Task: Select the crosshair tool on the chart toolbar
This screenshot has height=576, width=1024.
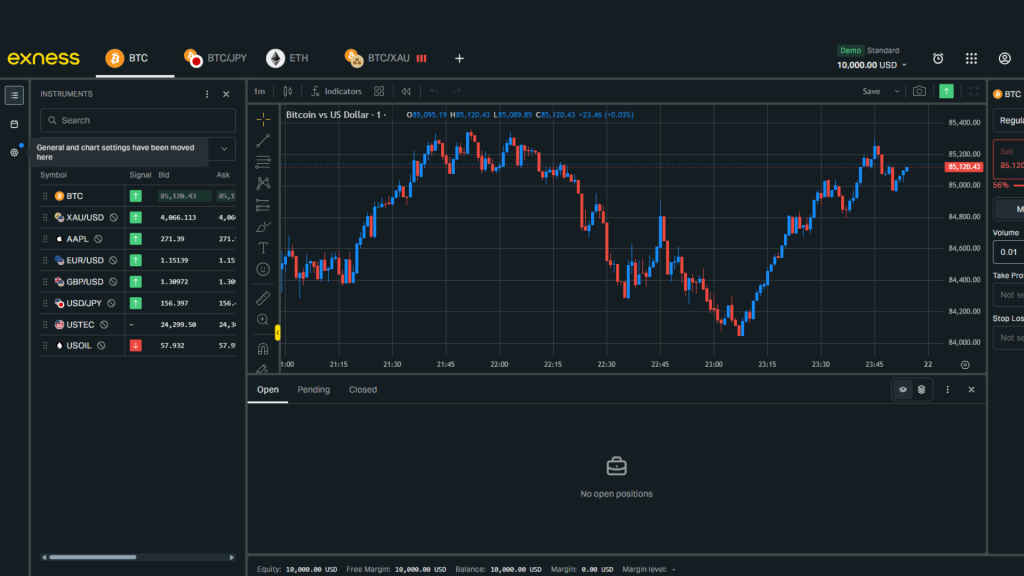Action: (262, 119)
